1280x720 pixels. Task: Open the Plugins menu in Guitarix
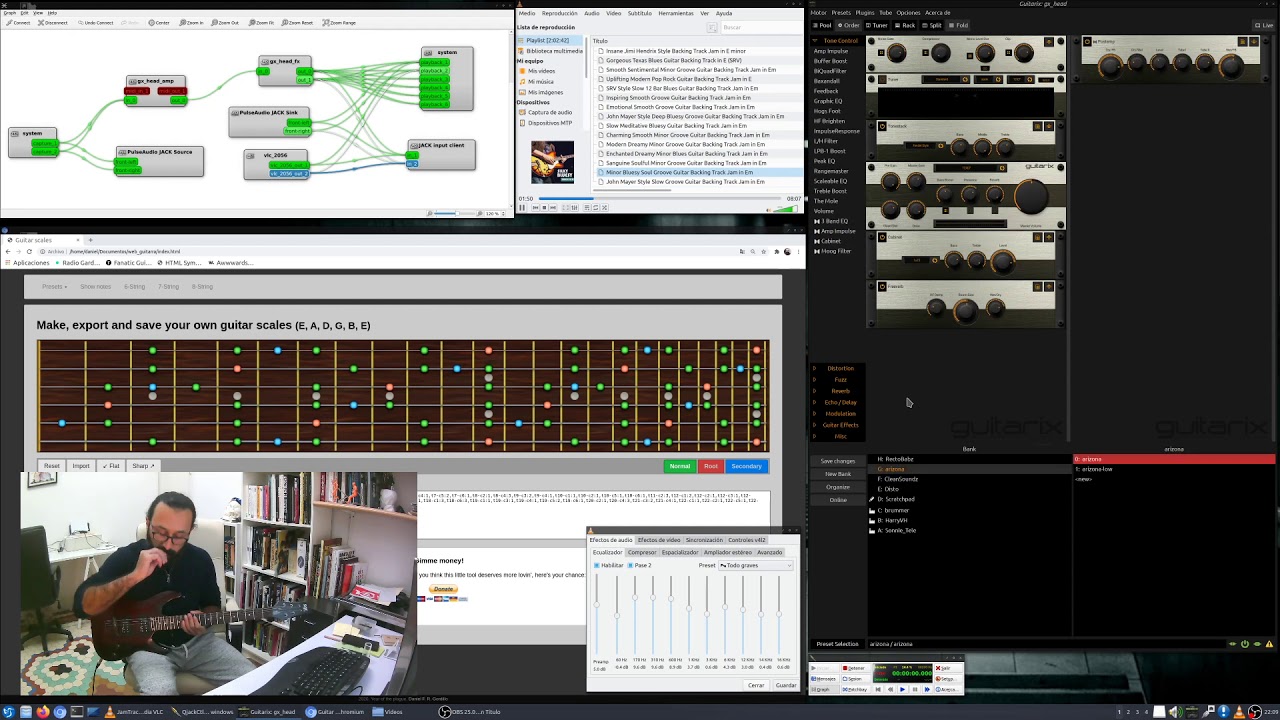click(864, 13)
